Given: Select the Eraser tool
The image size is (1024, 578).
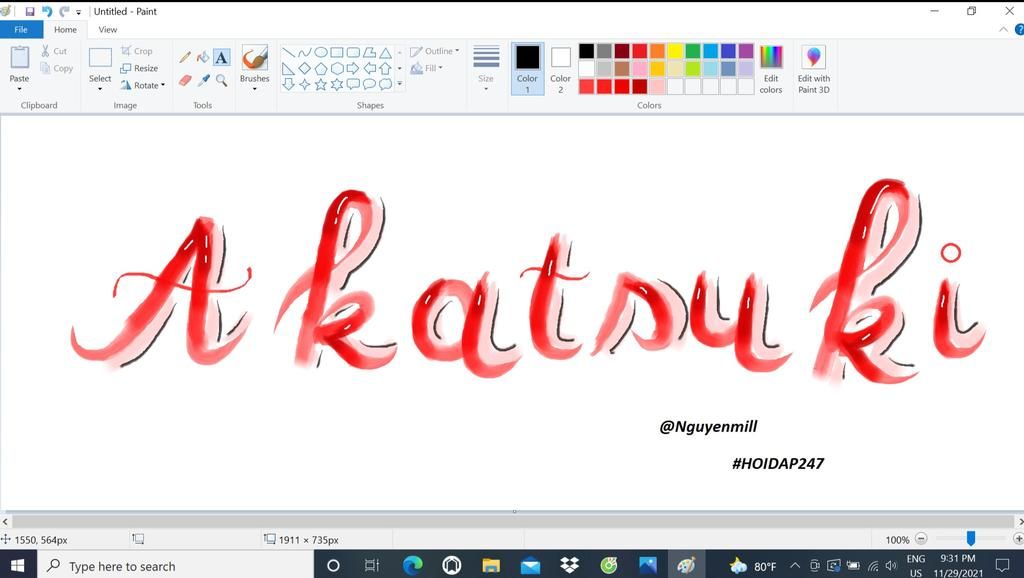Looking at the screenshot, I should click(185, 80).
